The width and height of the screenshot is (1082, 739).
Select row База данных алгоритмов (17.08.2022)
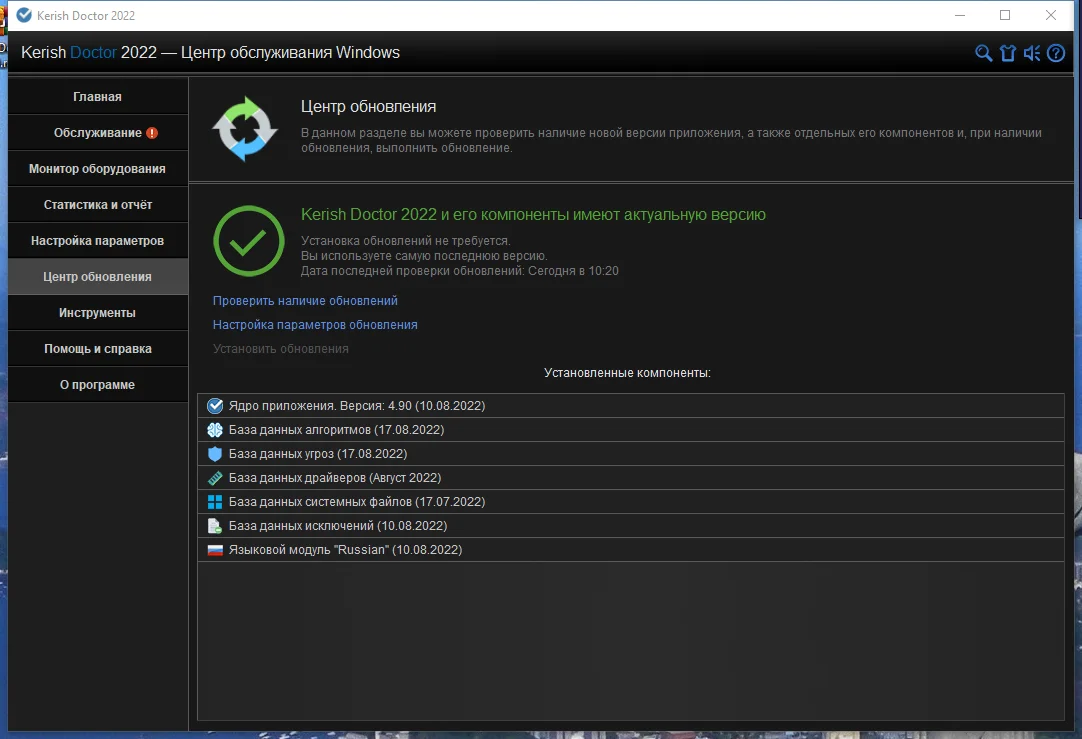click(x=631, y=430)
